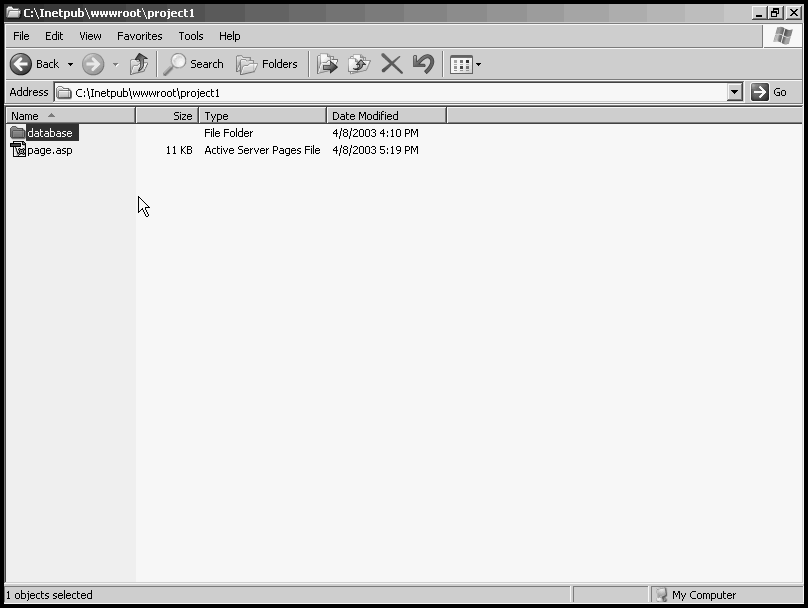
Task: Delete the selected item with X icon
Action: (392, 64)
